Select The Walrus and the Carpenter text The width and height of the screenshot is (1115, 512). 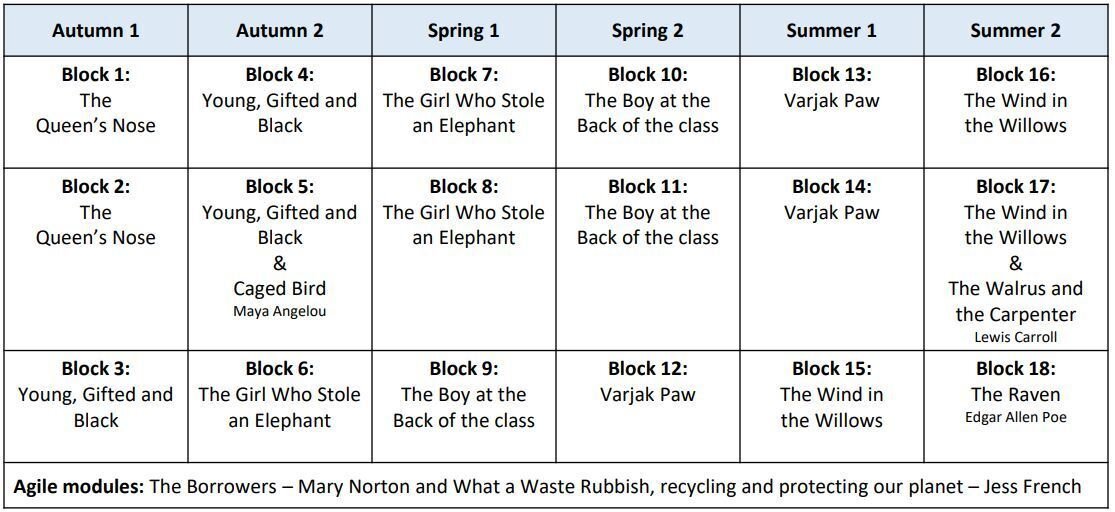1015,301
